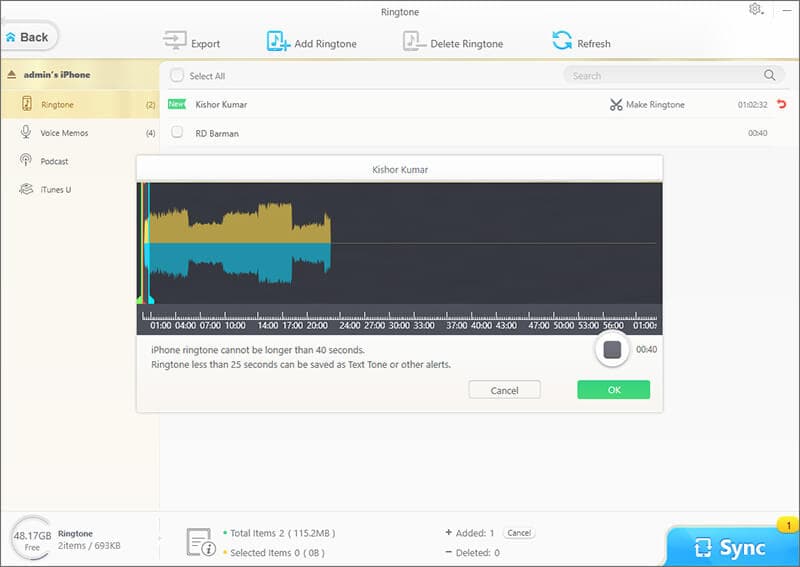
Task: Click the Make Ringtone label
Action: click(655, 105)
